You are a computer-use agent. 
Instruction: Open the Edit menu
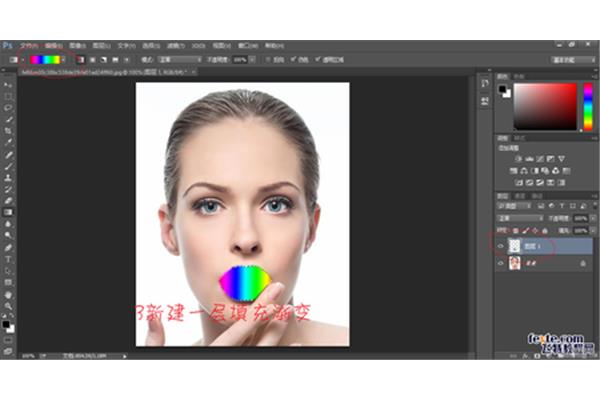(53, 46)
